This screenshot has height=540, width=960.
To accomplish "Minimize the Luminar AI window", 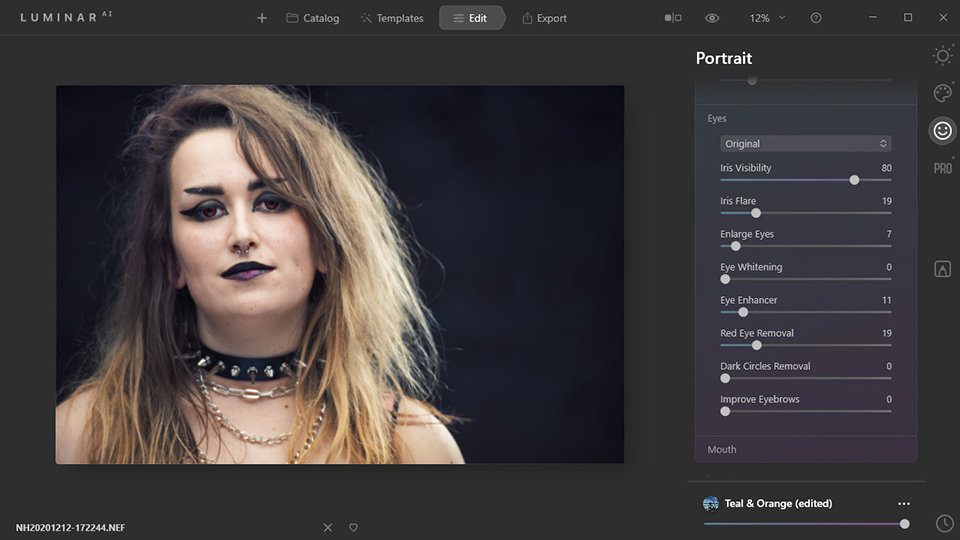I will coord(872,18).
